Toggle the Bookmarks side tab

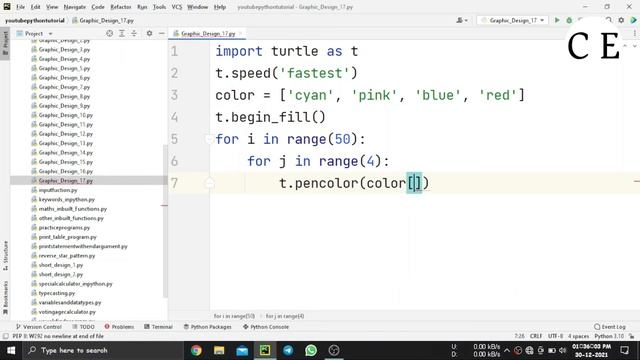coord(5,298)
